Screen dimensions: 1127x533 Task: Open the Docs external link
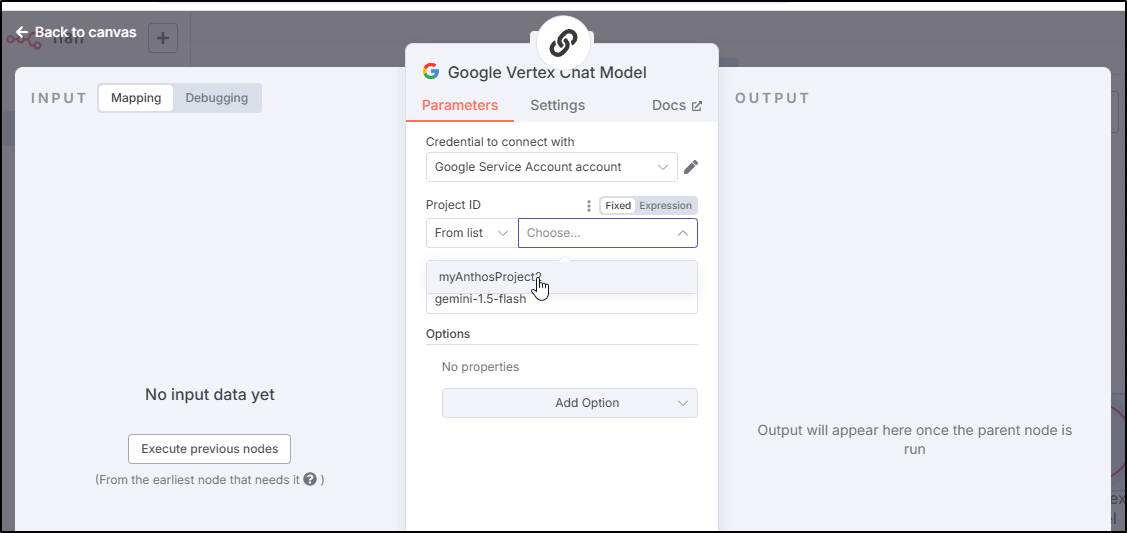pos(676,106)
